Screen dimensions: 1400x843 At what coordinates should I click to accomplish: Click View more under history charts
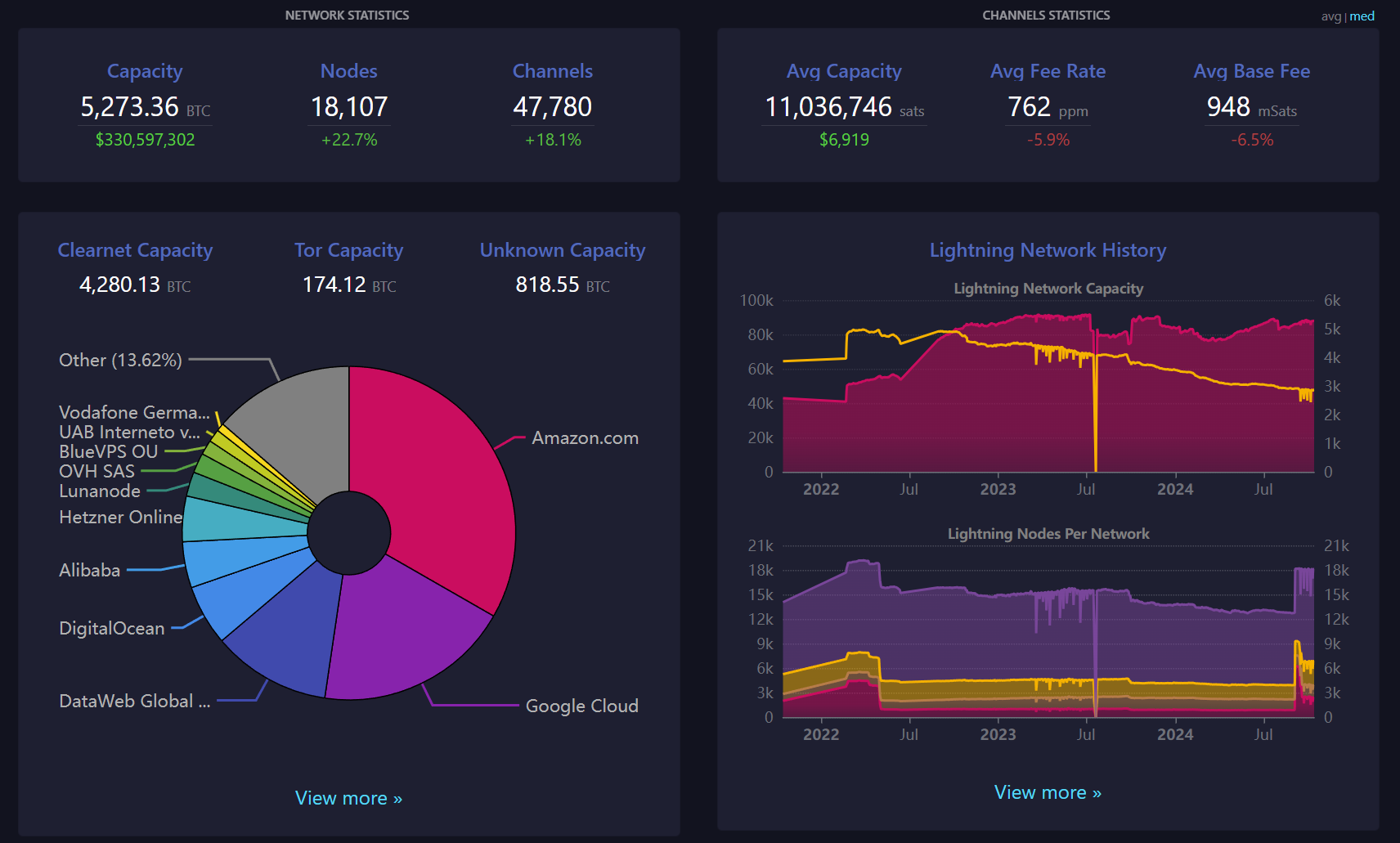click(x=1048, y=792)
